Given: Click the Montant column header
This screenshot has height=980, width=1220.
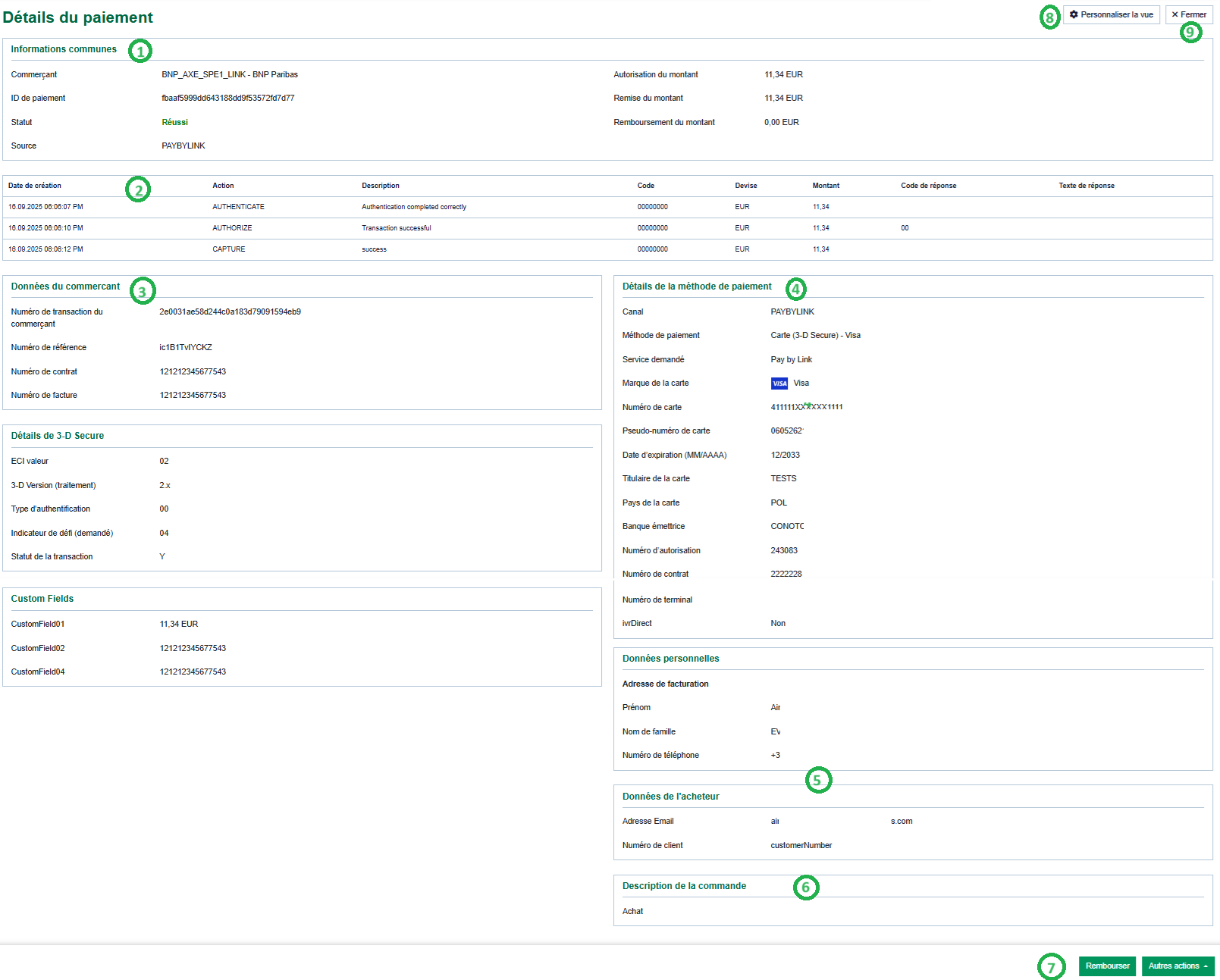Looking at the screenshot, I should coord(826,186).
